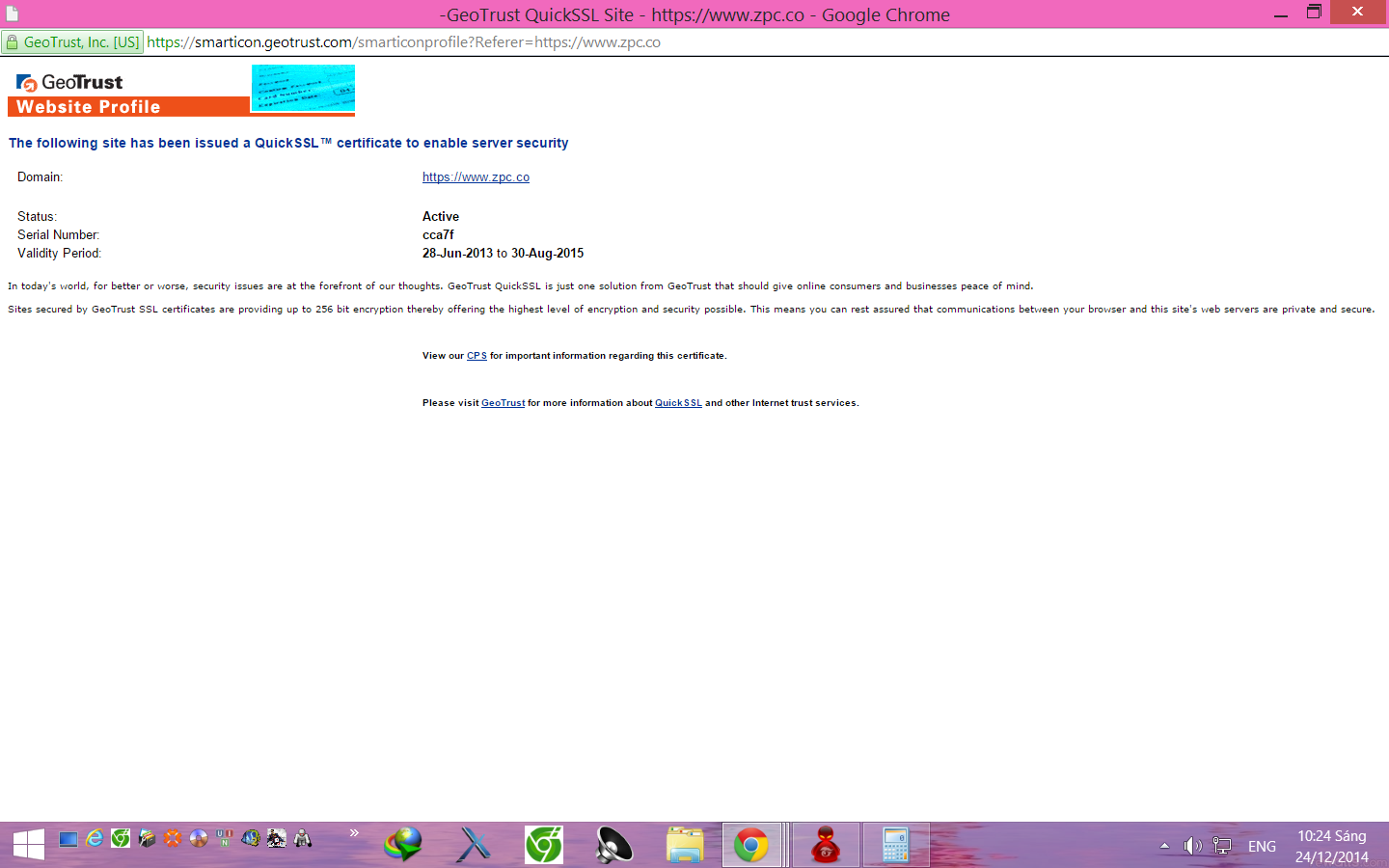Open the volume control in the tray
This screenshot has height=868, width=1389.
click(1193, 846)
